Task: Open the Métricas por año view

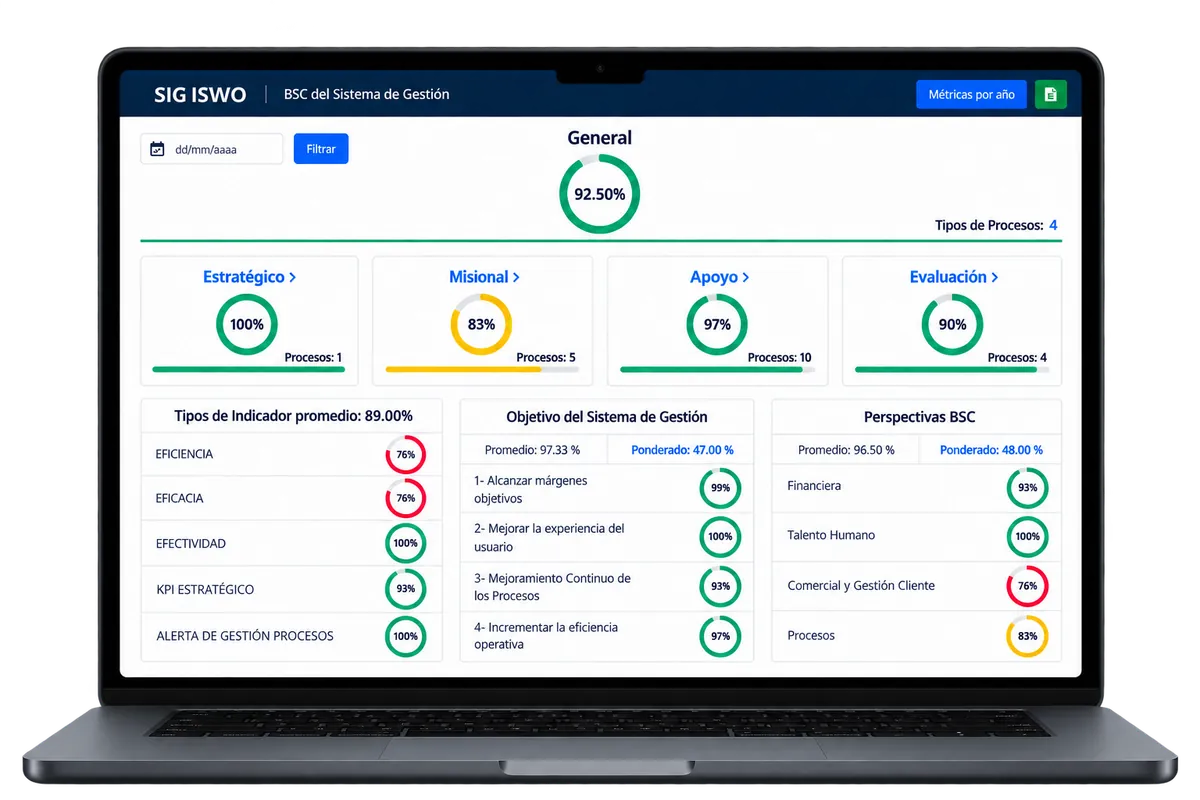Action: click(971, 94)
